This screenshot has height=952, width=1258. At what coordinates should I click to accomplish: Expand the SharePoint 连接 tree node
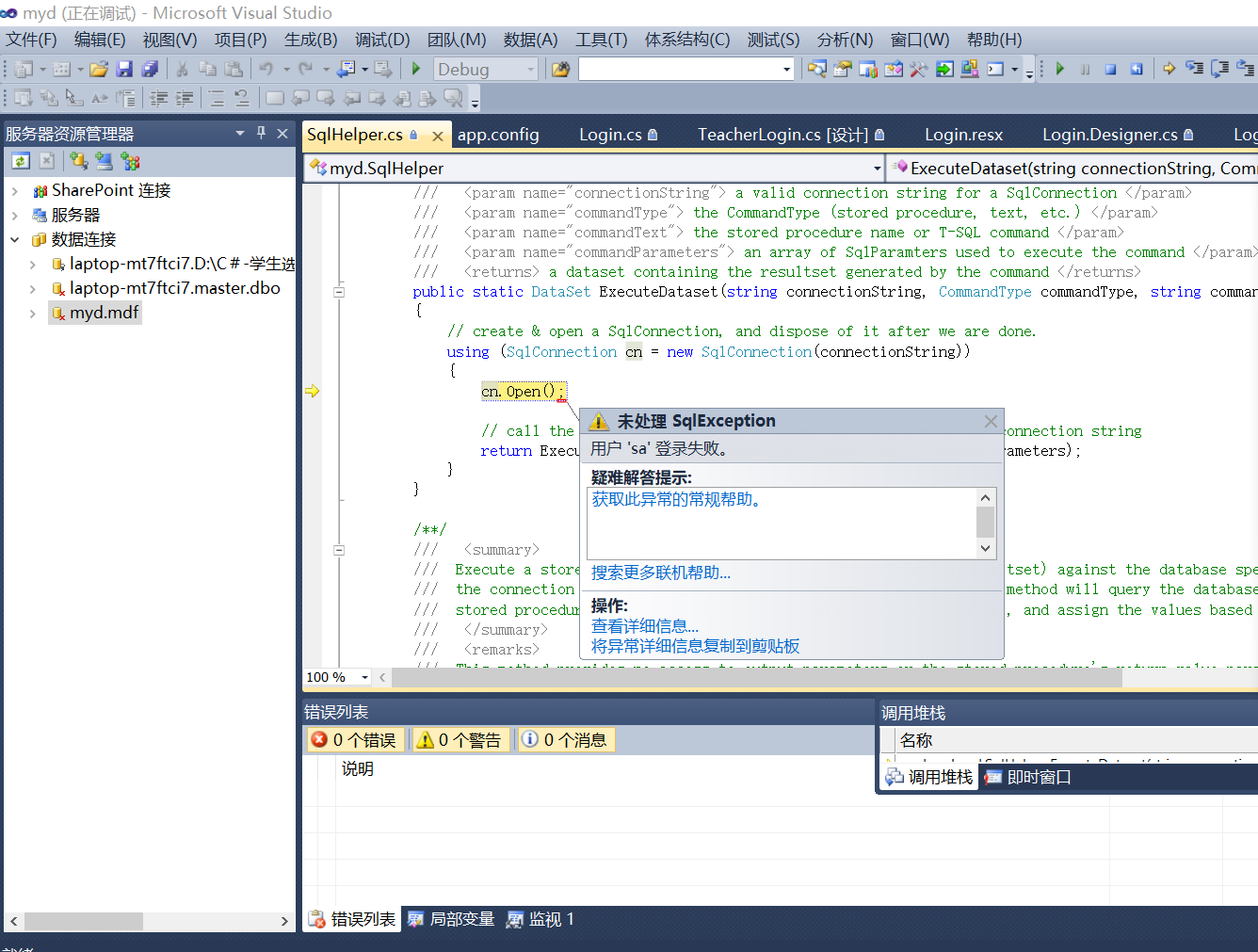tap(15, 190)
